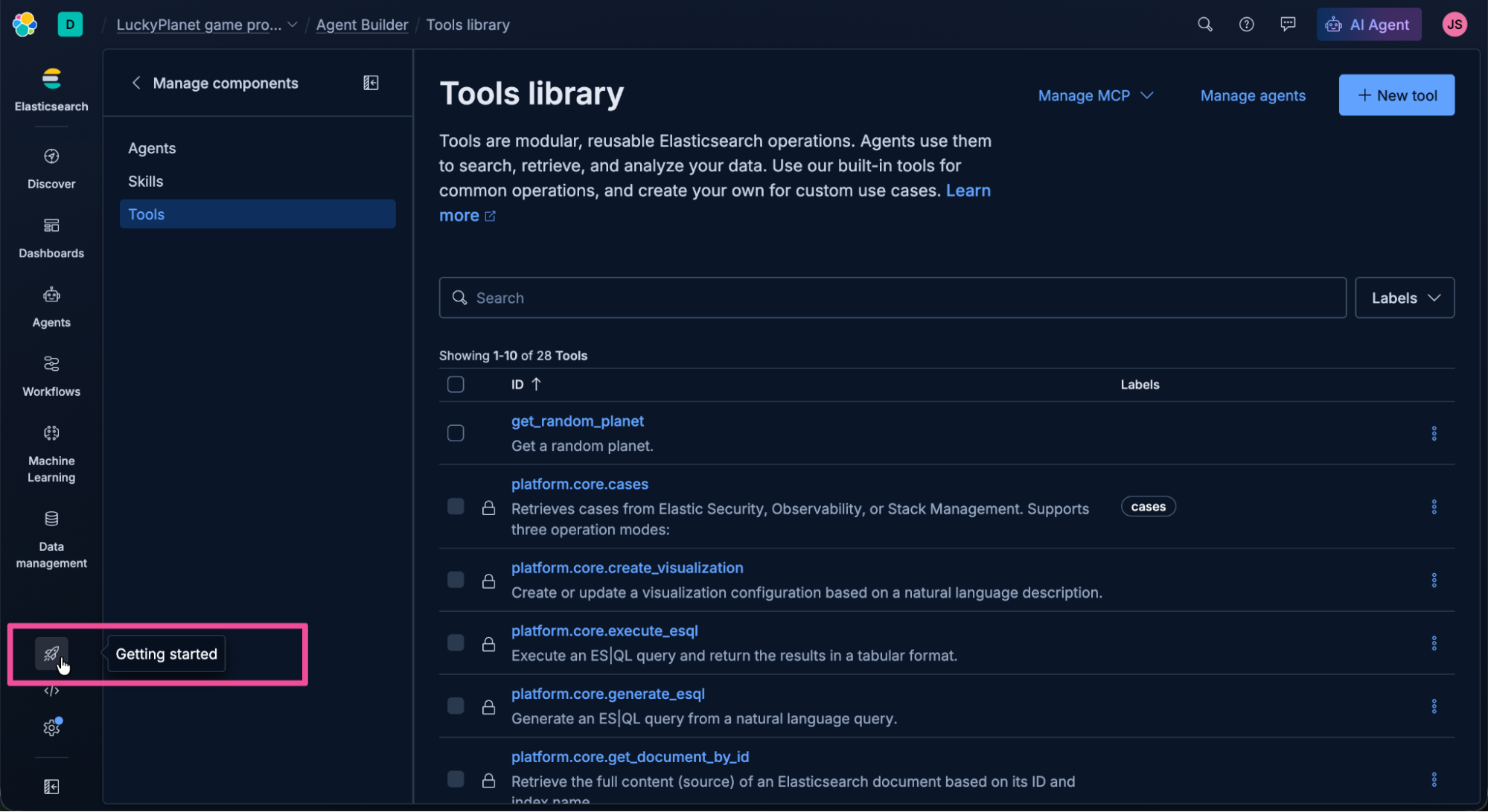Click lock icon on platform.core.cases row

pyautogui.click(x=488, y=508)
